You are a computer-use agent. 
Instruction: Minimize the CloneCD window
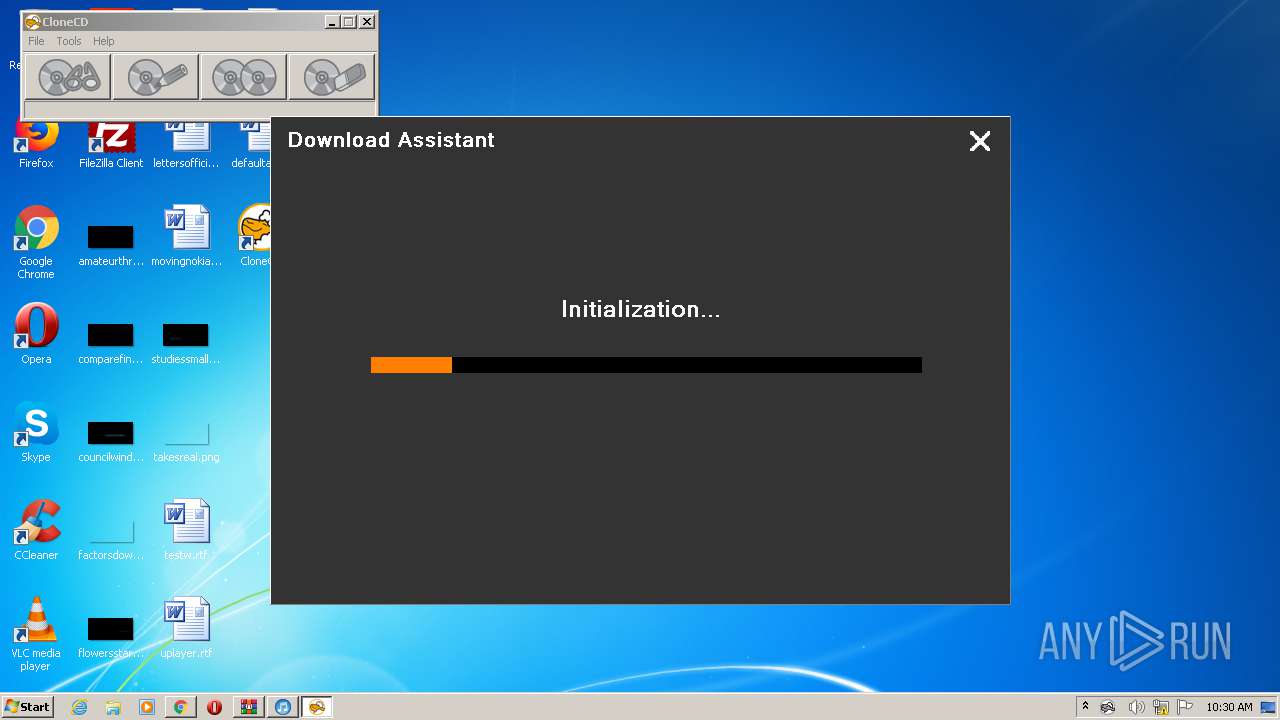pos(332,21)
